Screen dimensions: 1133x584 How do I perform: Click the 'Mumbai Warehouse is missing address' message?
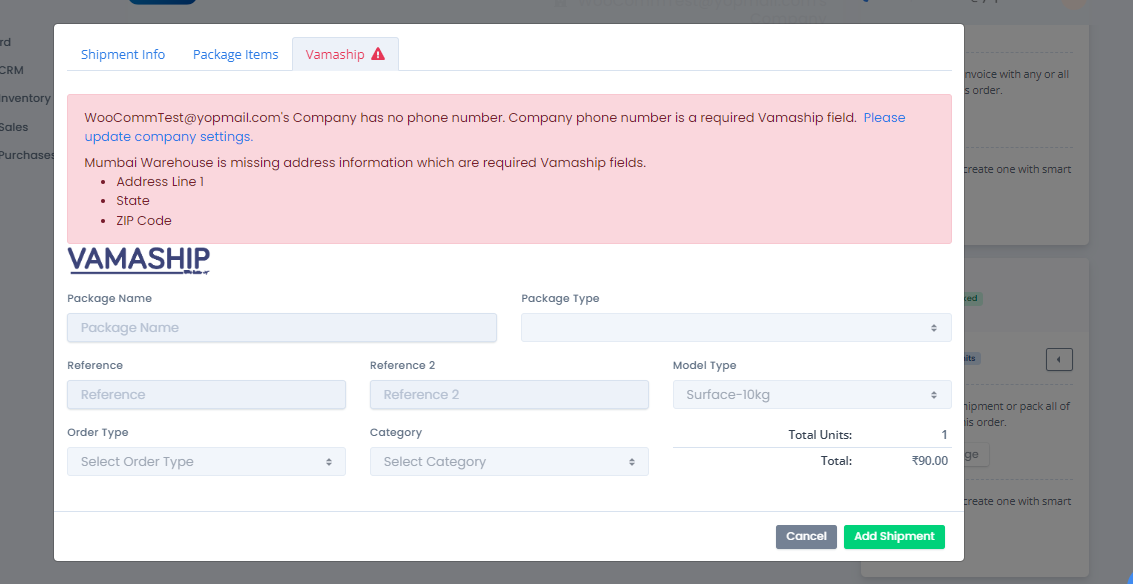(x=365, y=163)
